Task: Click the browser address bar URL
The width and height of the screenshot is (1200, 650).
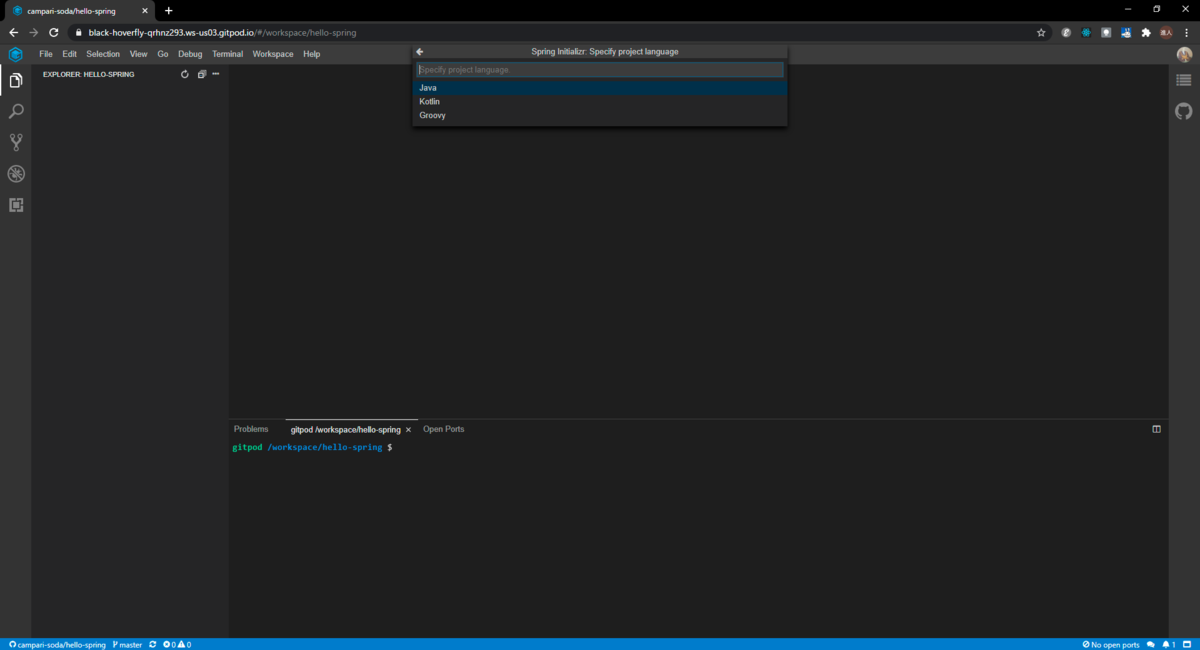Action: pos(222,32)
